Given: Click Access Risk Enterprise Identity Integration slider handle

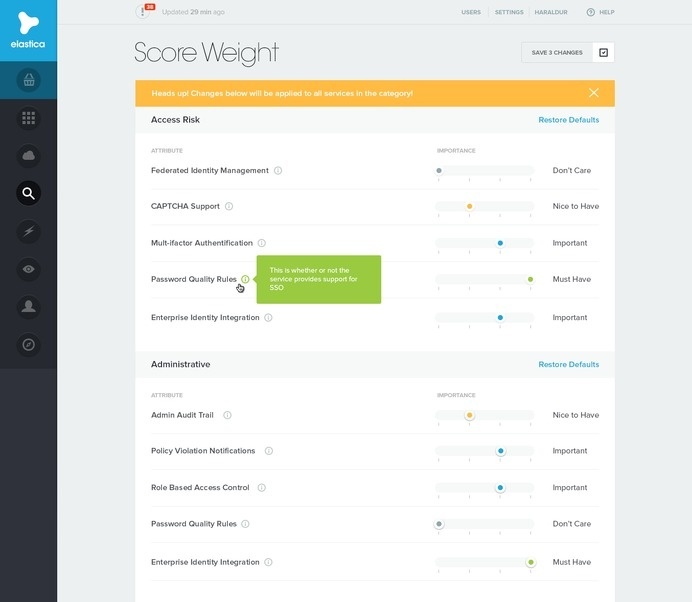Looking at the screenshot, I should coord(500,317).
